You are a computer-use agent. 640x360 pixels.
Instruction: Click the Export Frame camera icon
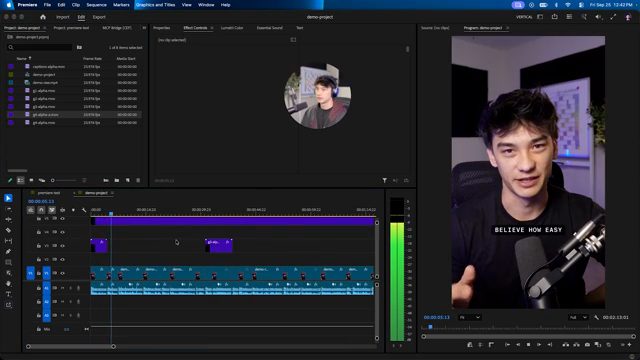587,344
